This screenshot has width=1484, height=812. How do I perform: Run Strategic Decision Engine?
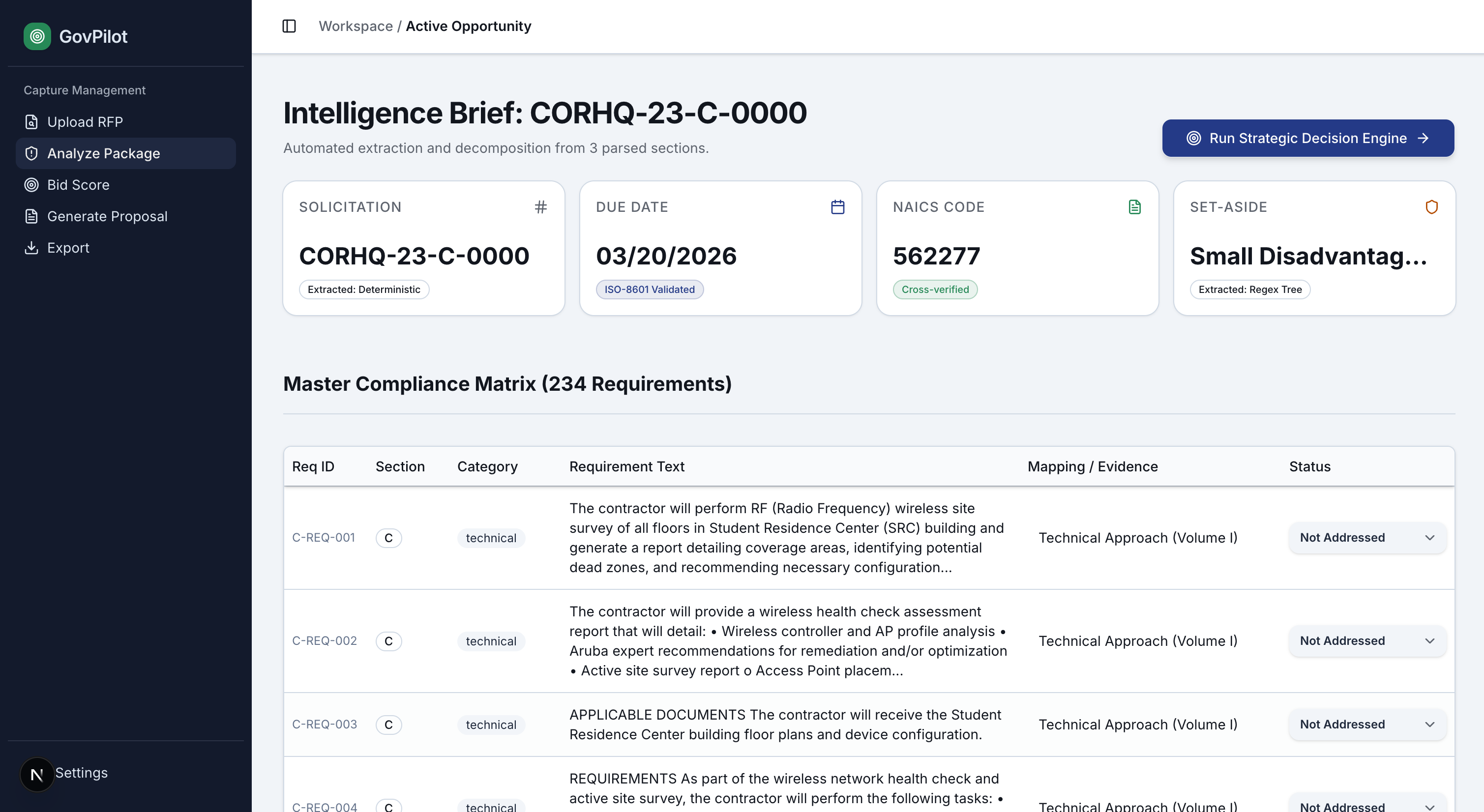(1307, 138)
